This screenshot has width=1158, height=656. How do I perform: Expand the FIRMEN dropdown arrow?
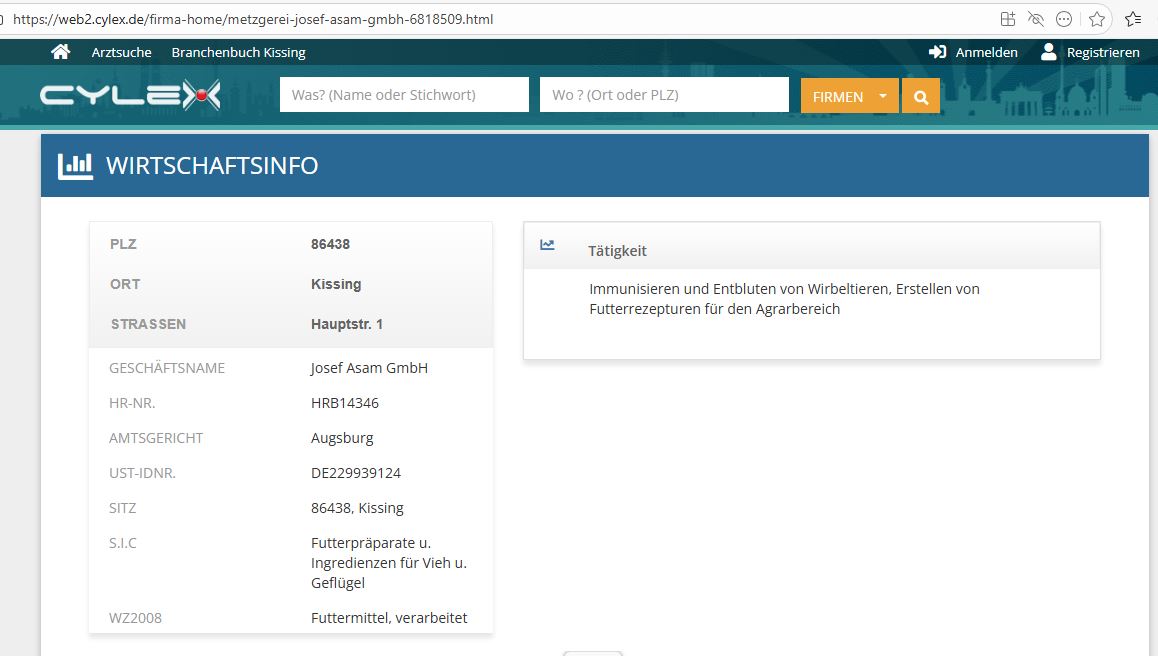click(x=882, y=96)
